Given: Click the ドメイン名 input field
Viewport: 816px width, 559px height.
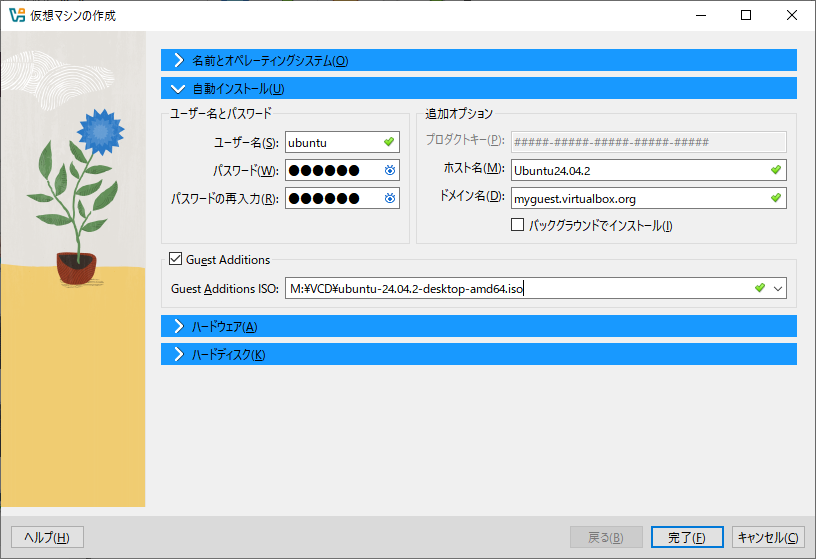Looking at the screenshot, I should pos(648,198).
